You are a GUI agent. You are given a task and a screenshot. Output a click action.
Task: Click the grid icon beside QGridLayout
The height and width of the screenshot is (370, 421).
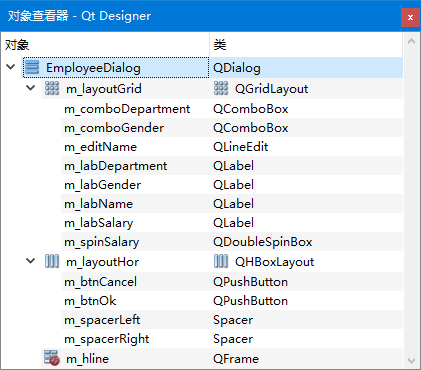[x=221, y=88]
